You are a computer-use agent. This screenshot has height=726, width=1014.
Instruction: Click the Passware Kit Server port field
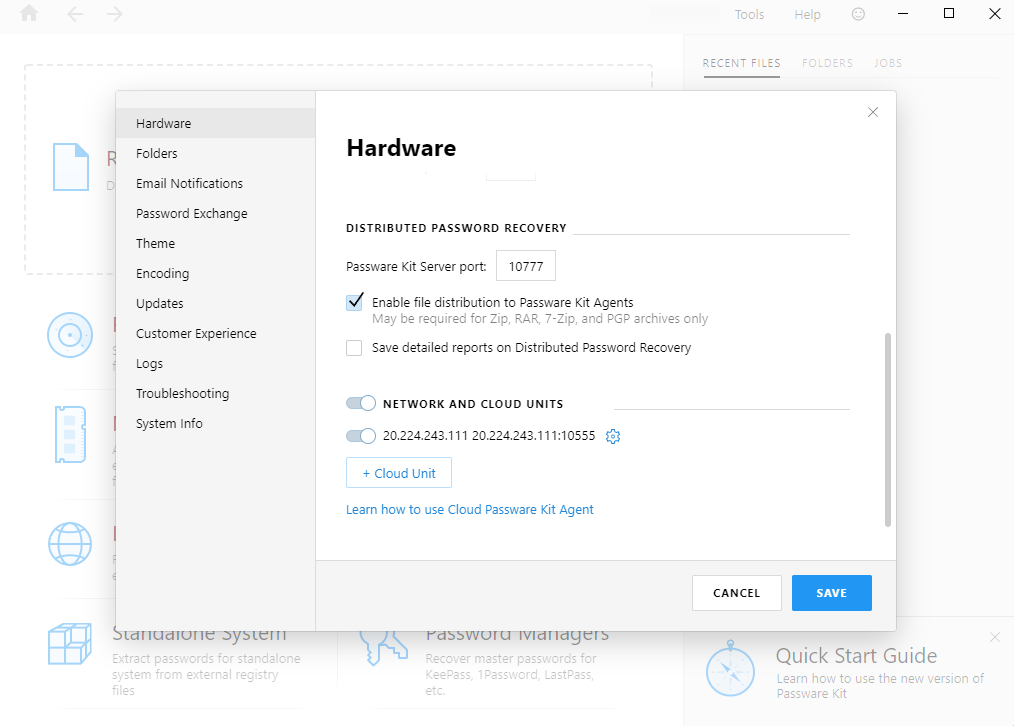click(x=526, y=266)
